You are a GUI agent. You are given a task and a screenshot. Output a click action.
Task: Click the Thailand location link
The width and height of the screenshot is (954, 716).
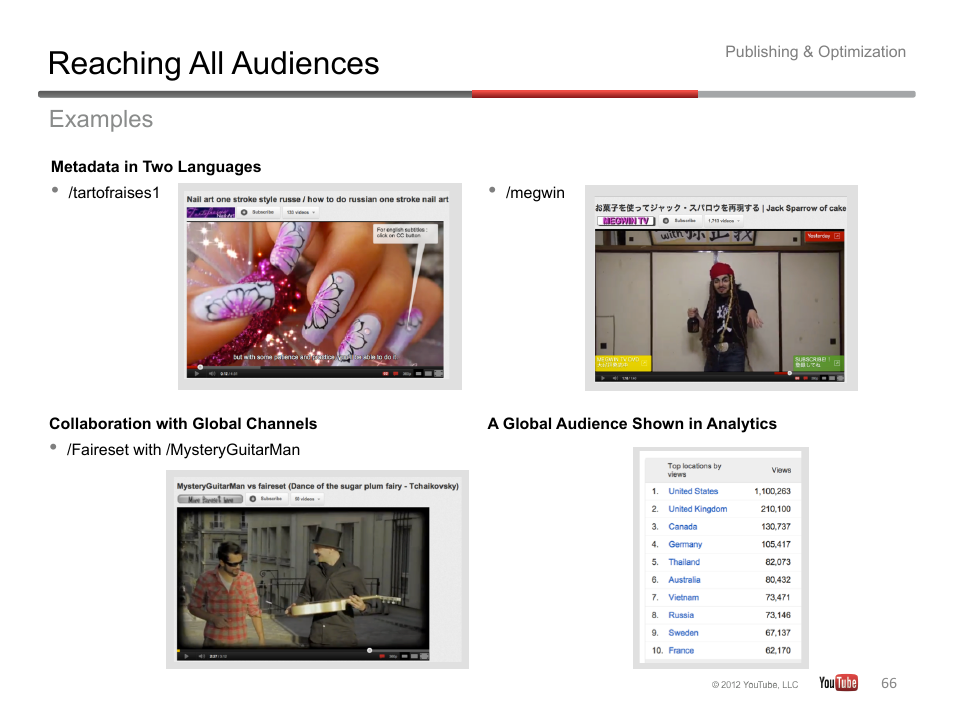coord(684,561)
